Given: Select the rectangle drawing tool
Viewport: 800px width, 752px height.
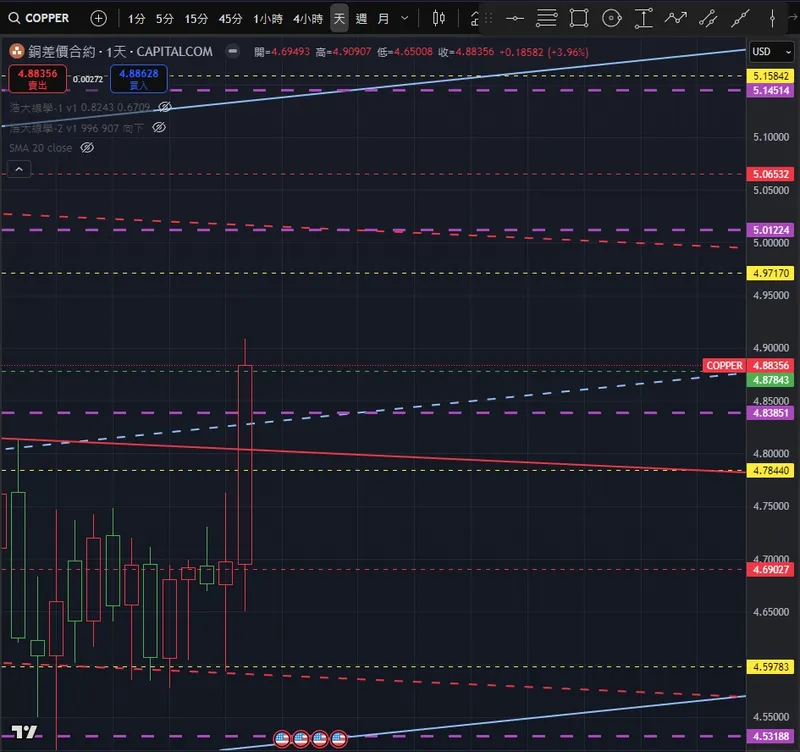Looking at the screenshot, I should (579, 18).
